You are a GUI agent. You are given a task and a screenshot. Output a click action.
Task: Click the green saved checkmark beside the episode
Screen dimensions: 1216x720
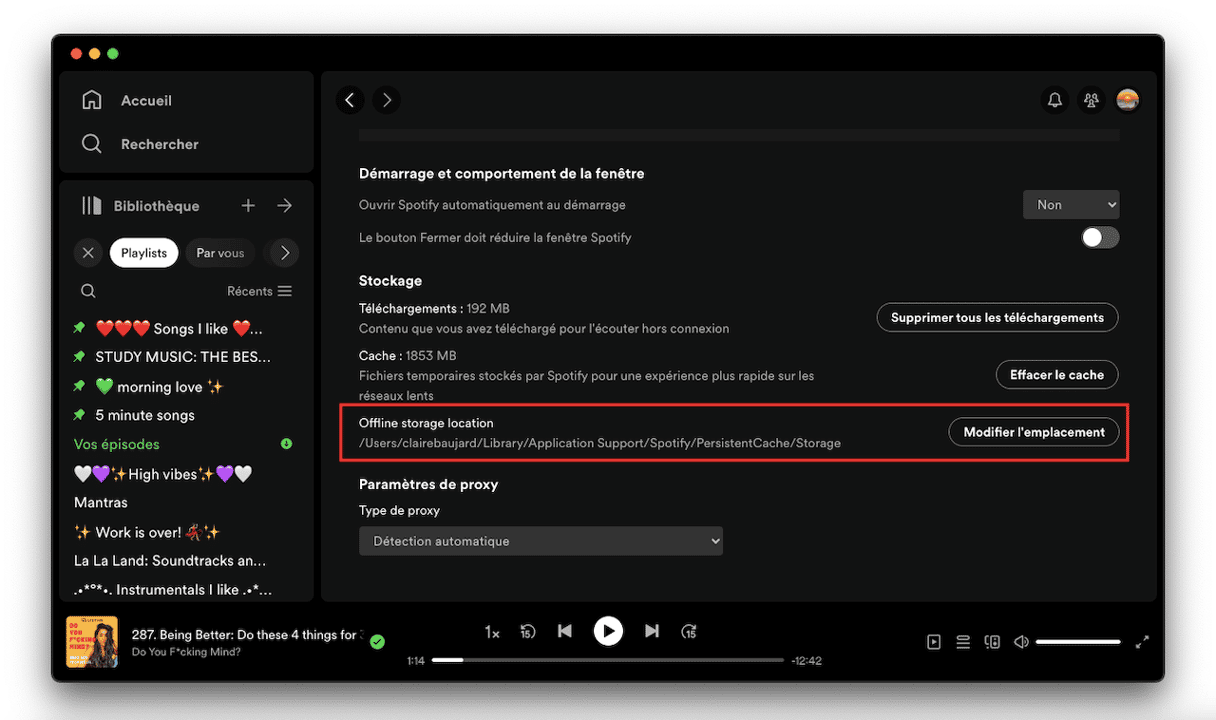[x=377, y=642]
